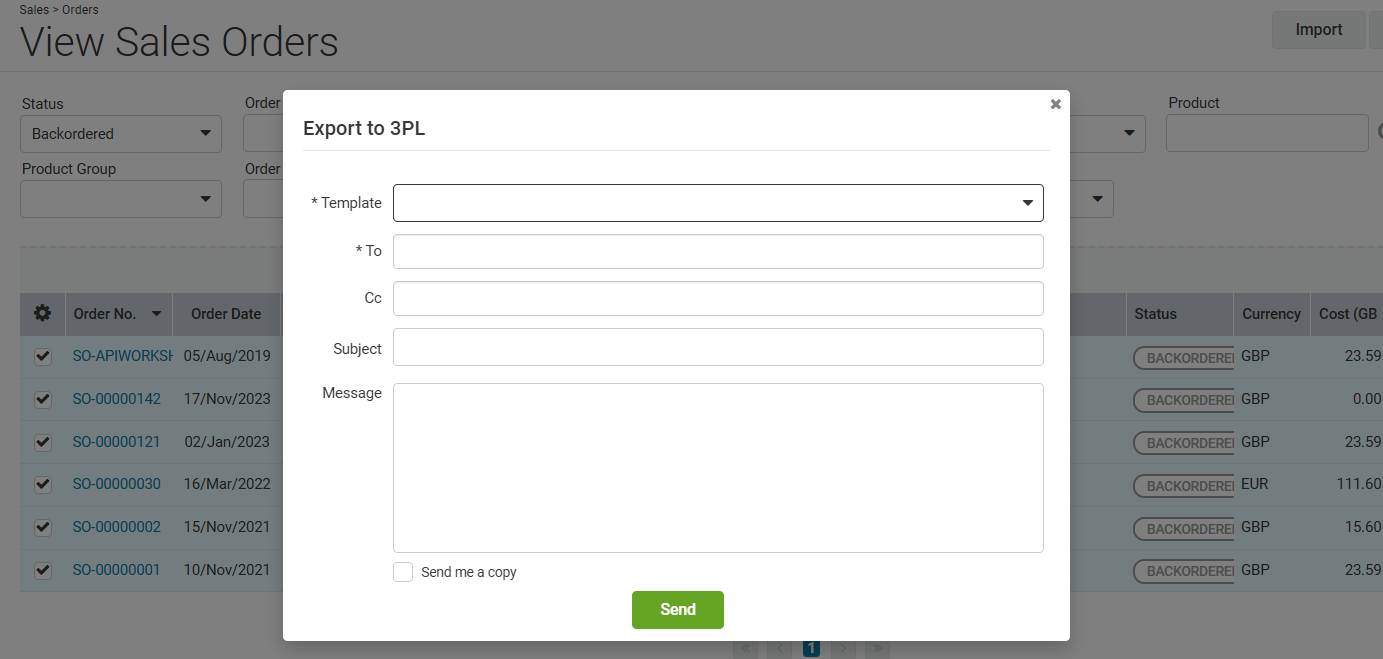1383x659 pixels.
Task: Click the BACKORDERED badge for SO-00000030
Action: point(1184,486)
